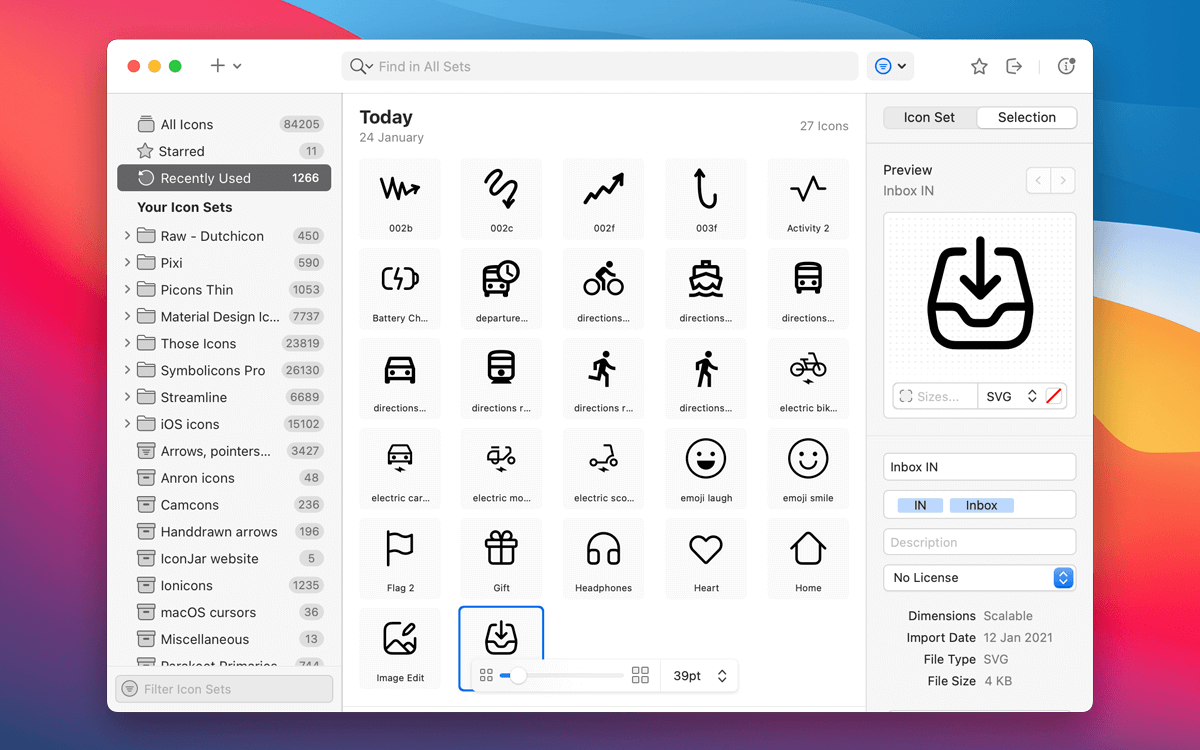Select the Gift icon
Viewport: 1200px width, 750px height.
502,558
